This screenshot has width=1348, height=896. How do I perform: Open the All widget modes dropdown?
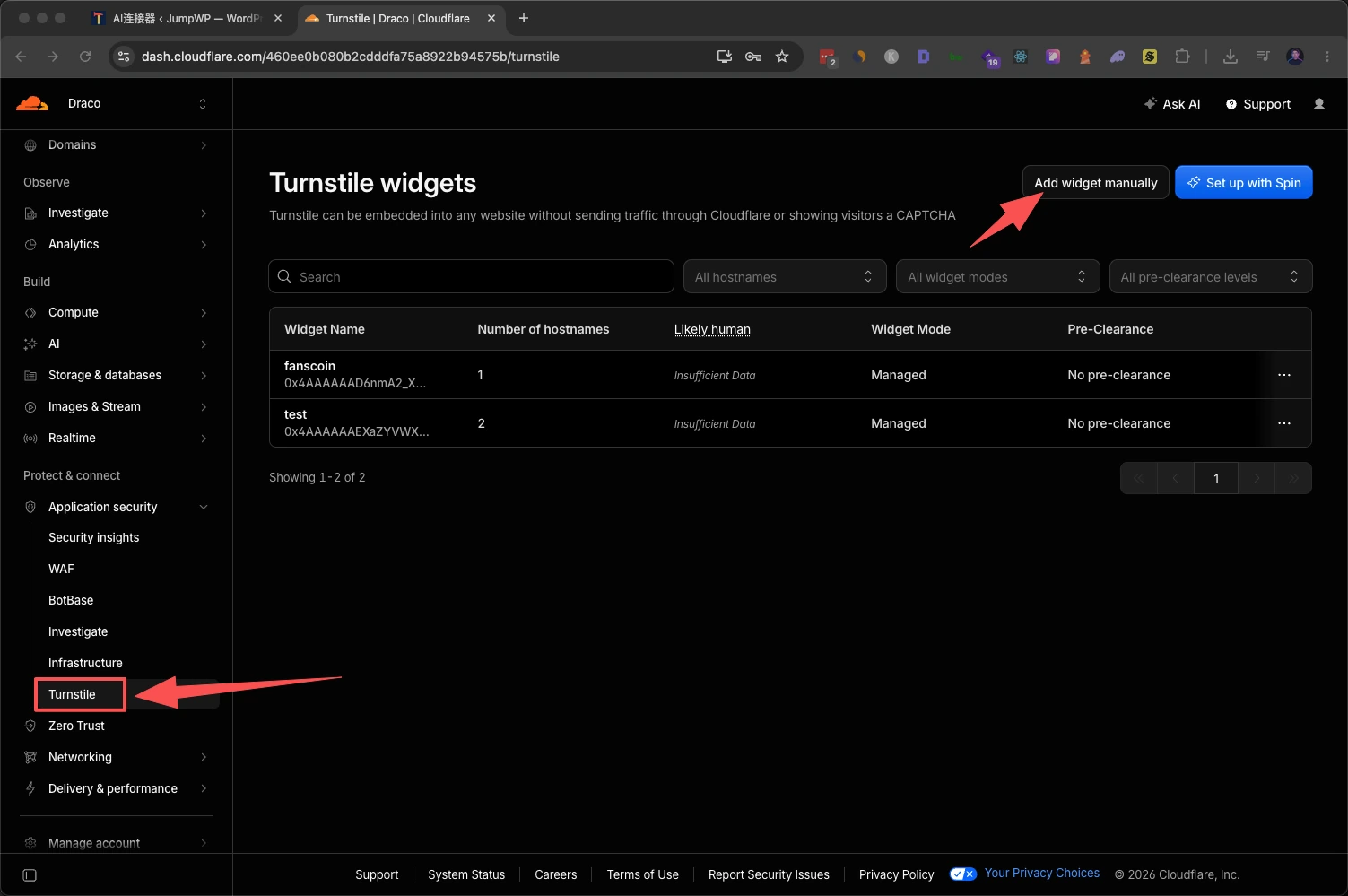[x=997, y=277]
